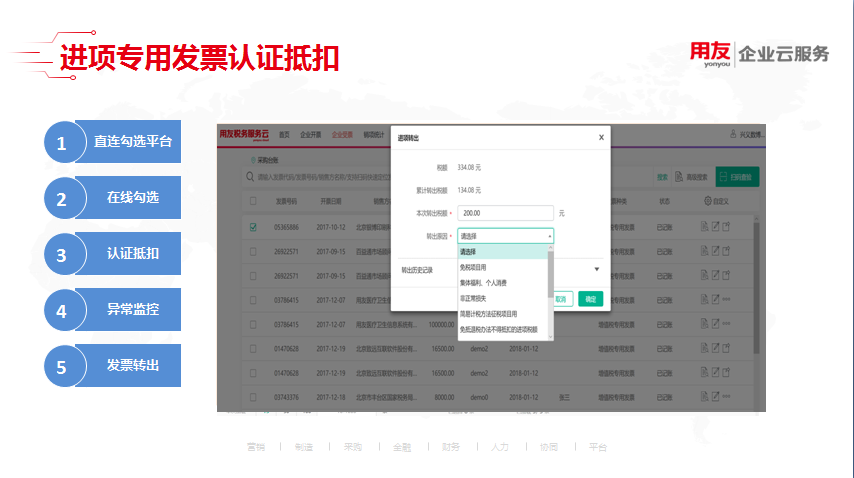Click the 状态 column header
This screenshot has width=854, height=478.
(x=664, y=201)
